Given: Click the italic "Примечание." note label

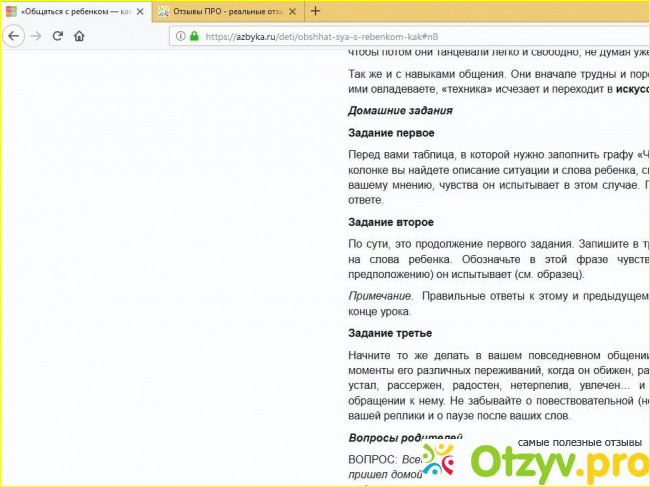Looking at the screenshot, I should (x=380, y=296).
